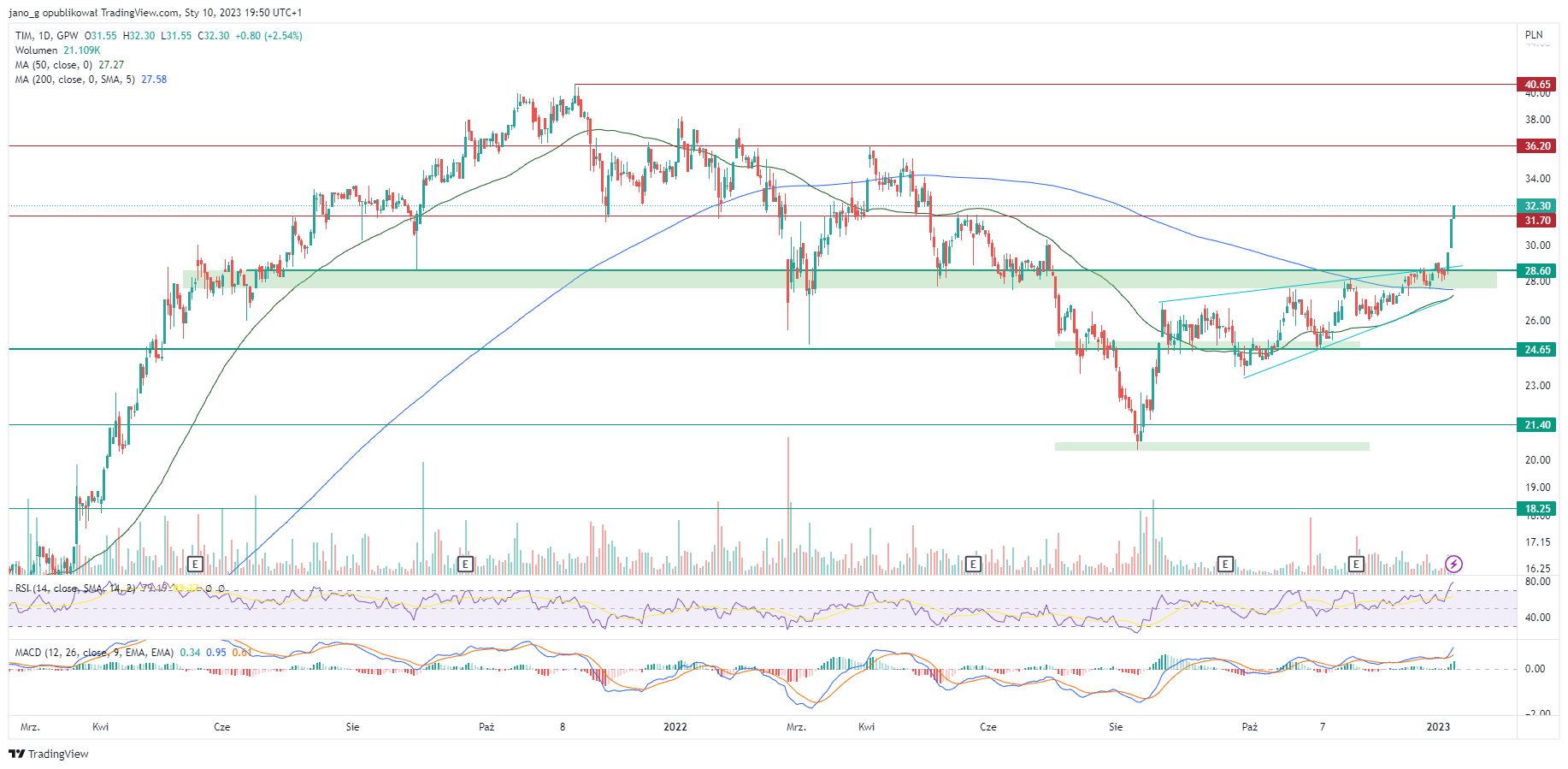Click the purple lightning event icon

[1453, 564]
